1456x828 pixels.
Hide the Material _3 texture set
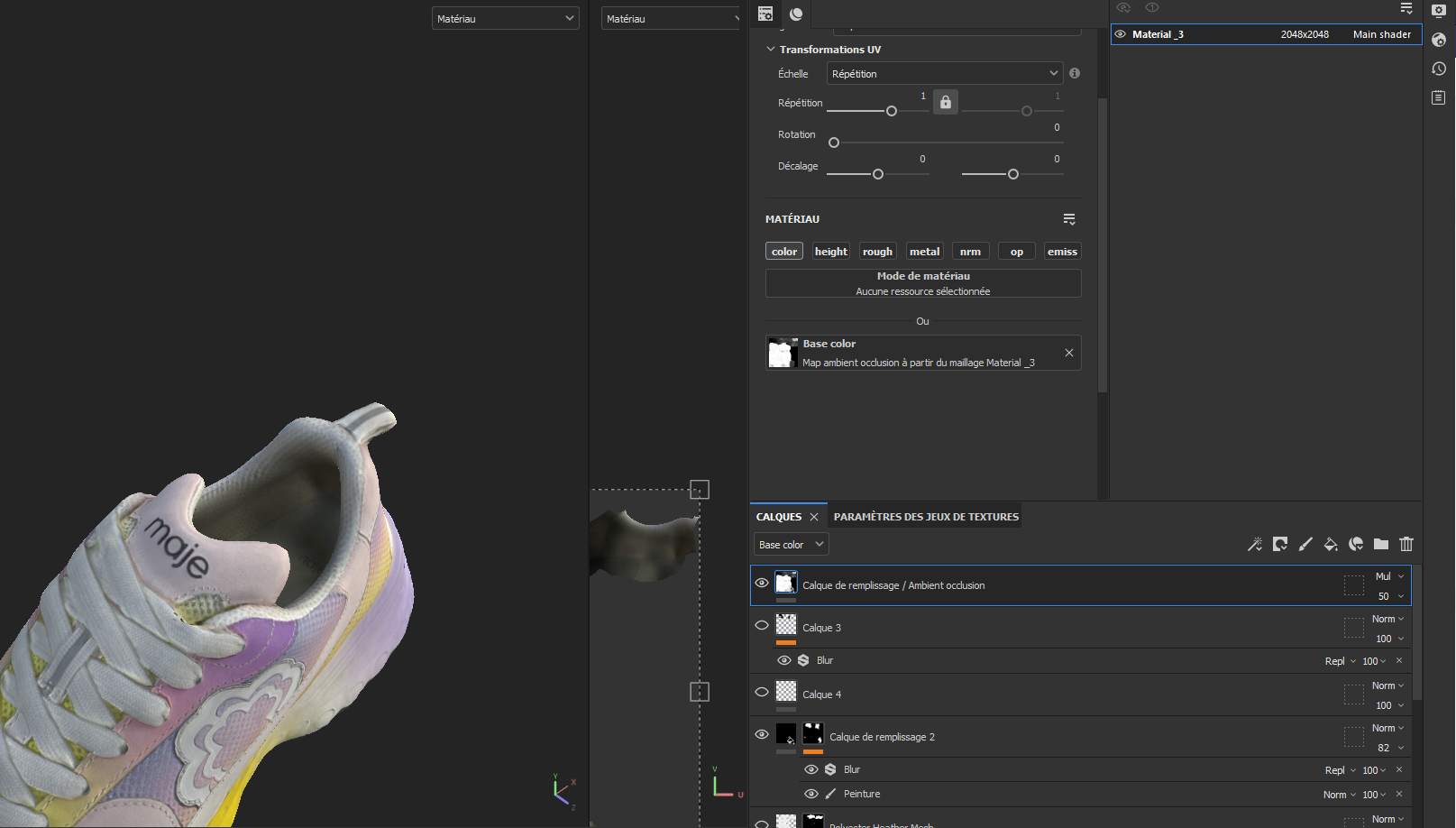pyautogui.click(x=1121, y=34)
